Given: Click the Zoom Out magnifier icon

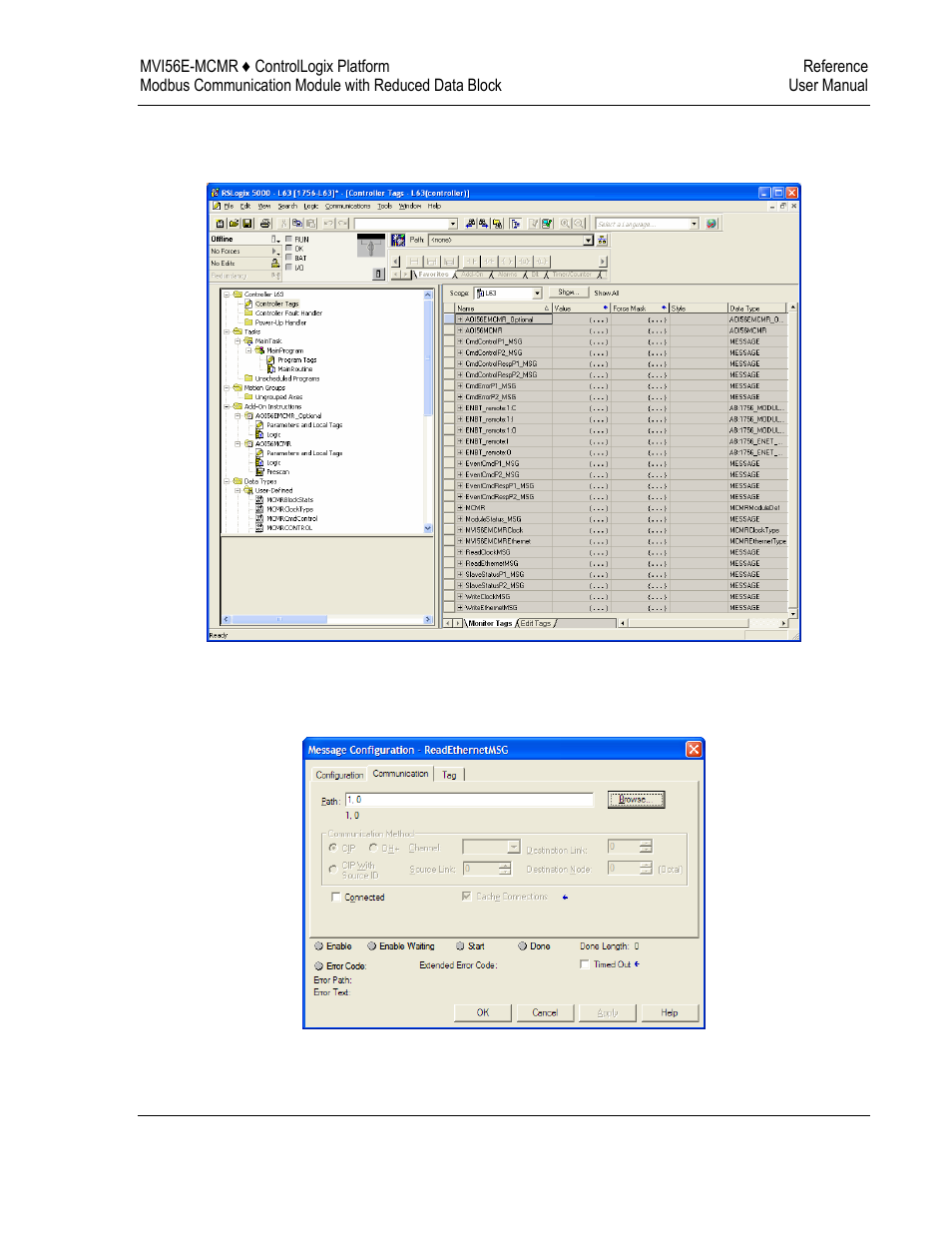Looking at the screenshot, I should tap(579, 224).
